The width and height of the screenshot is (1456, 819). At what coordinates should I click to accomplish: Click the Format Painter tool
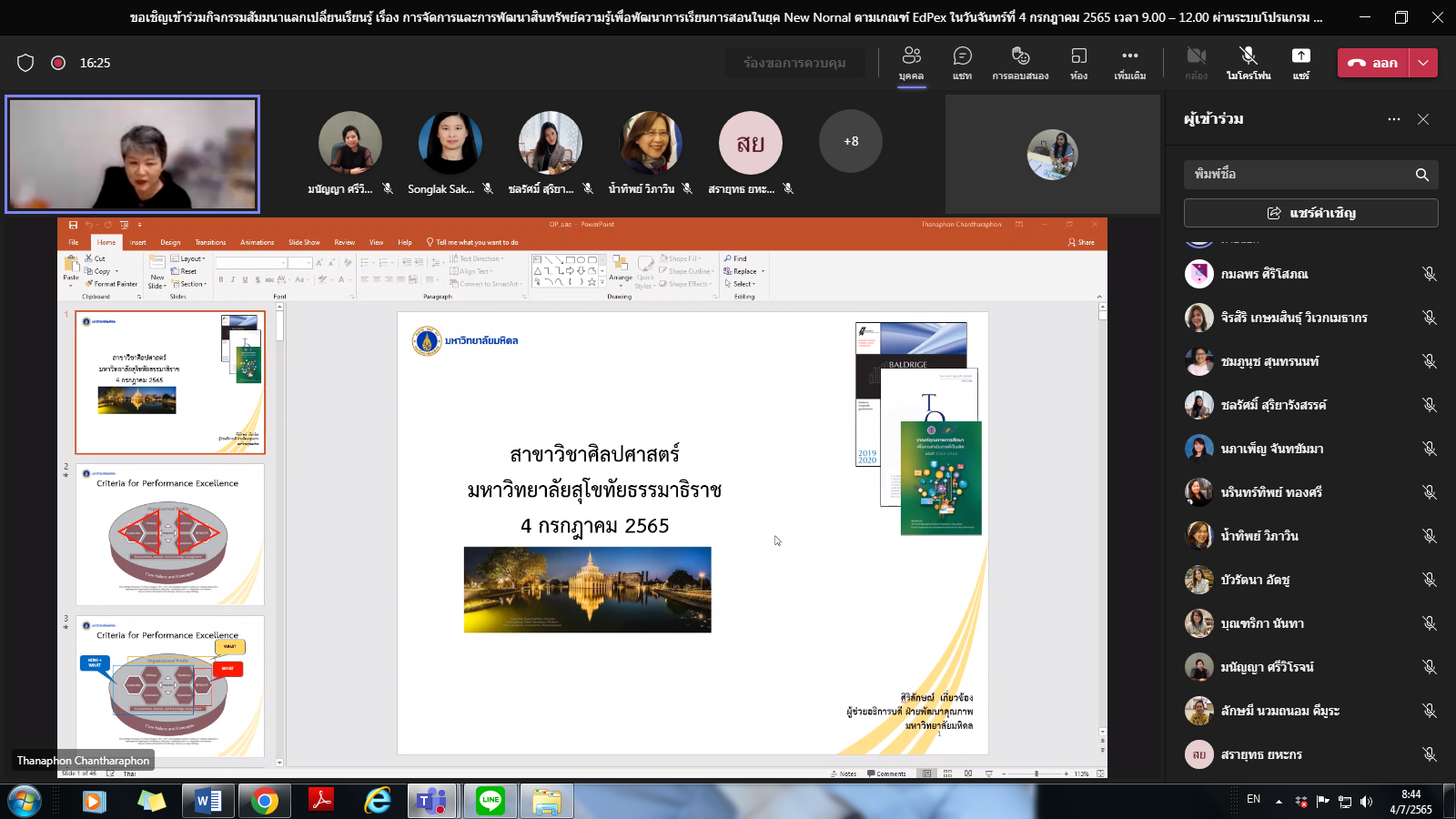[x=112, y=284]
